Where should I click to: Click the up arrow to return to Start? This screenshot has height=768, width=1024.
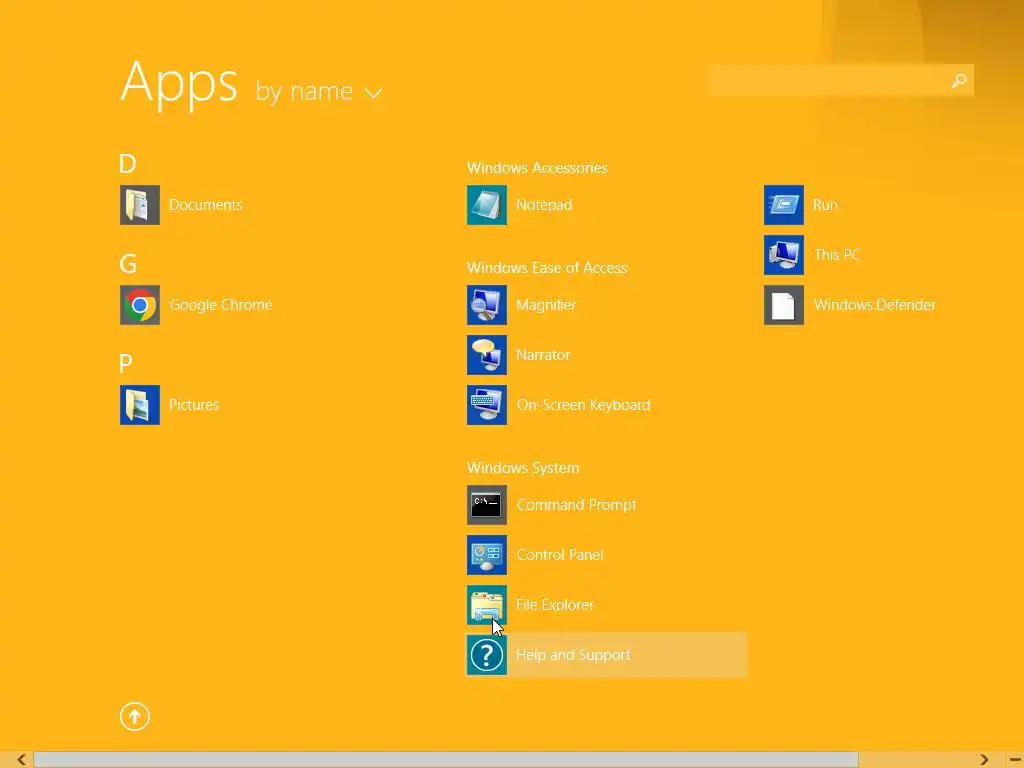point(135,716)
